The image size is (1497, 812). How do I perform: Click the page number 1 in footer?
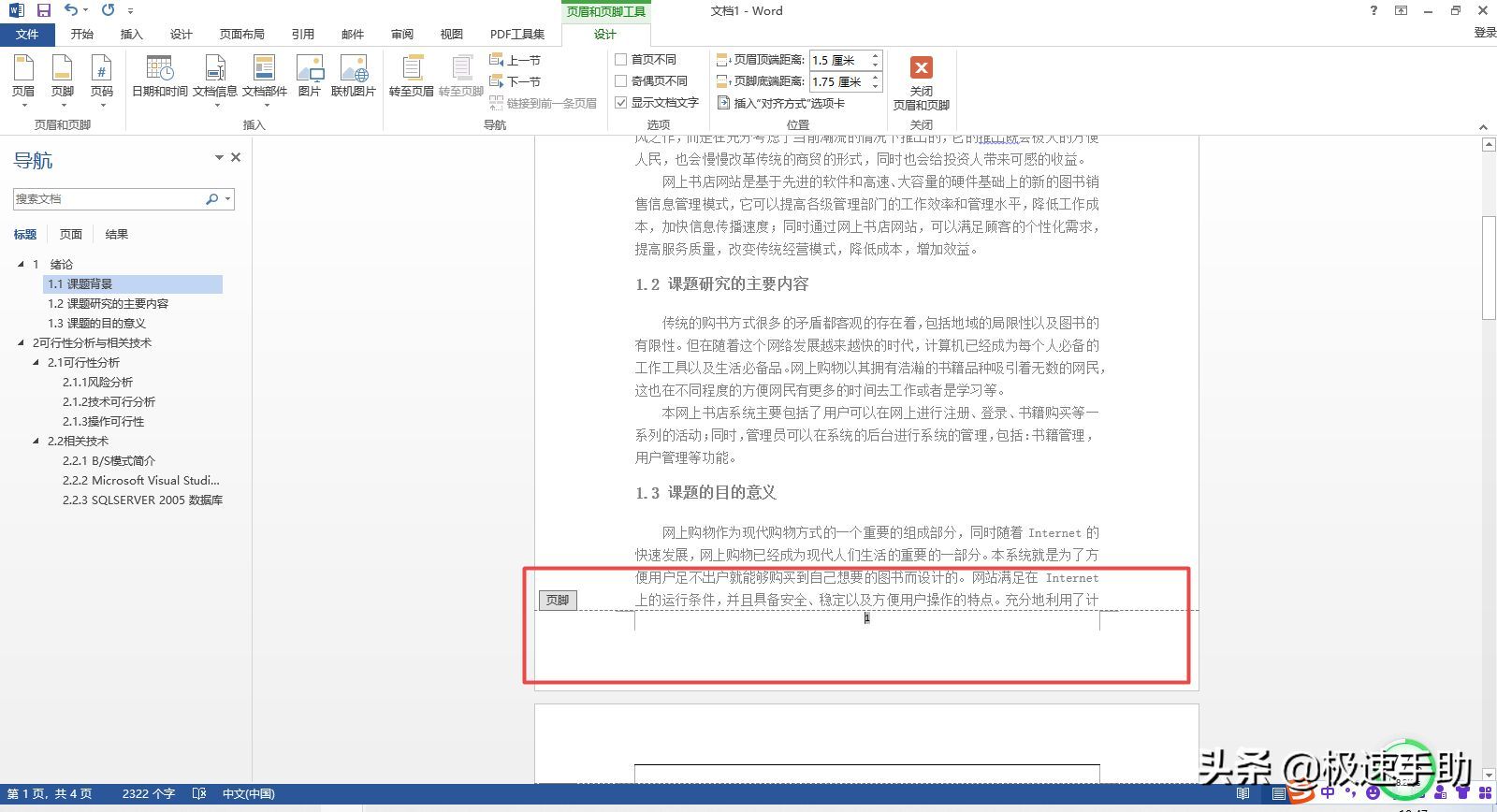point(867,617)
